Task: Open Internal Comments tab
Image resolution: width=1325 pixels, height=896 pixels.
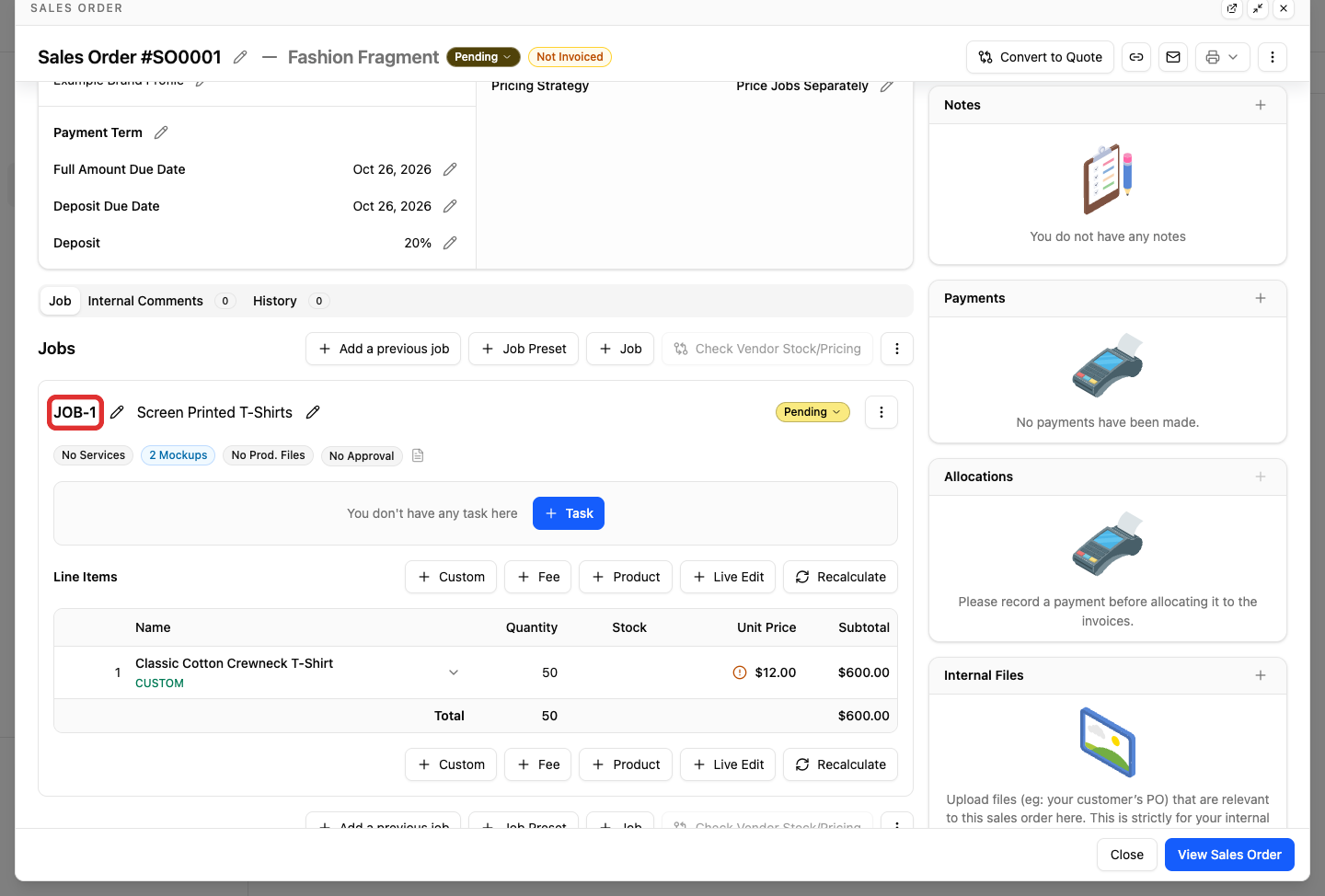Action: pyautogui.click(x=161, y=301)
